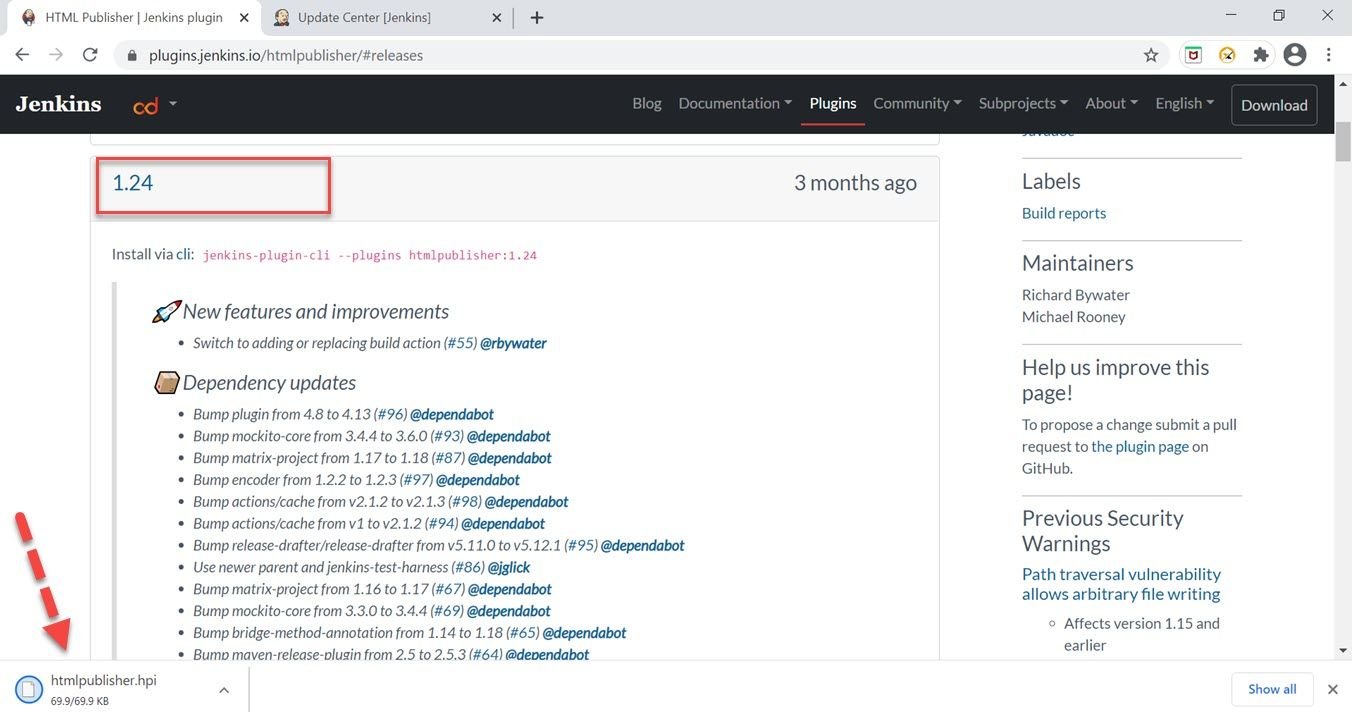This screenshot has height=712, width=1356.
Task: Open the Build reports label link
Action: pos(1064,213)
